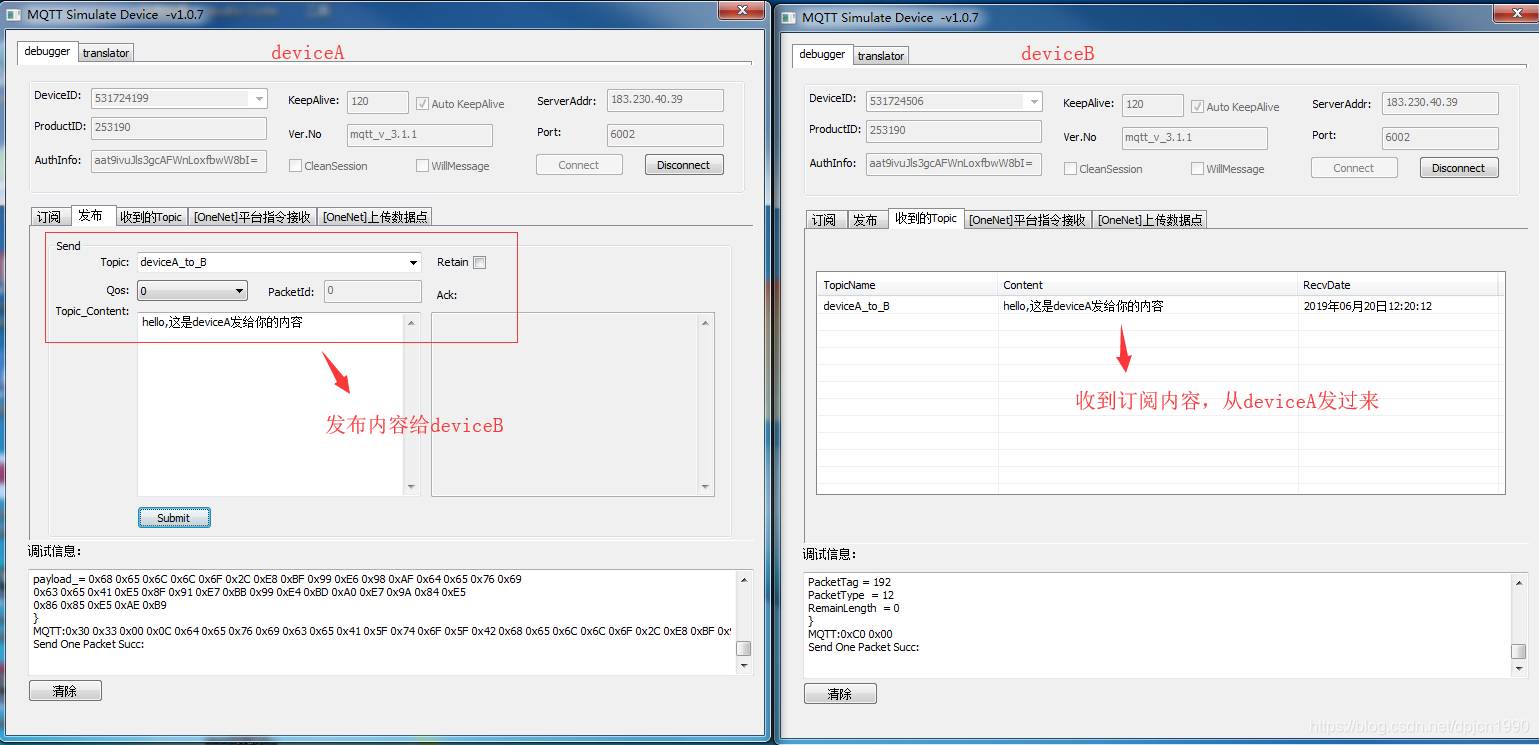Select deviceA_to_B cell in received topics table
The image size is (1539, 745).
907,306
